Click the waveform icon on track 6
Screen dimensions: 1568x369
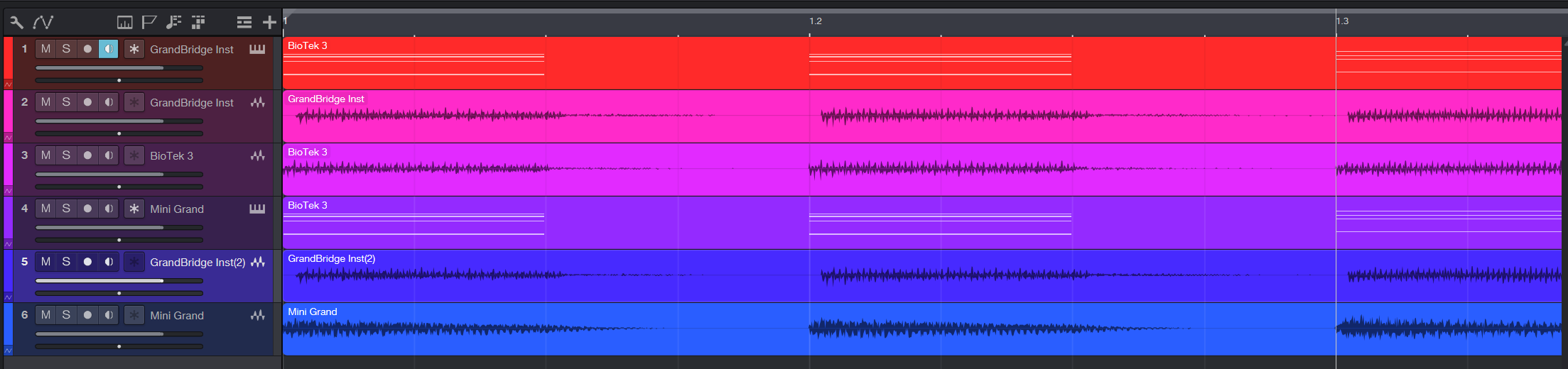[257, 315]
